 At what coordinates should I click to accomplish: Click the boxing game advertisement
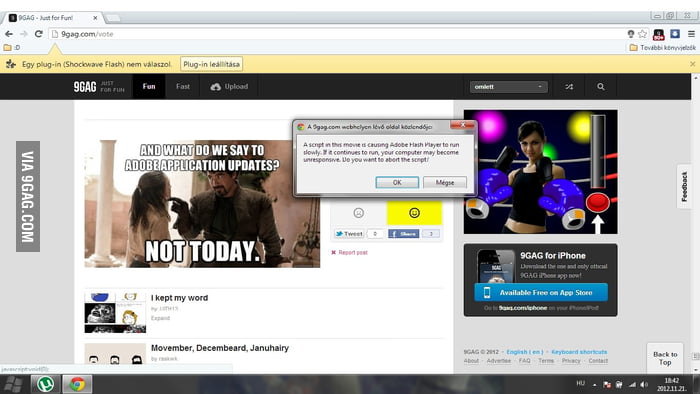point(541,172)
